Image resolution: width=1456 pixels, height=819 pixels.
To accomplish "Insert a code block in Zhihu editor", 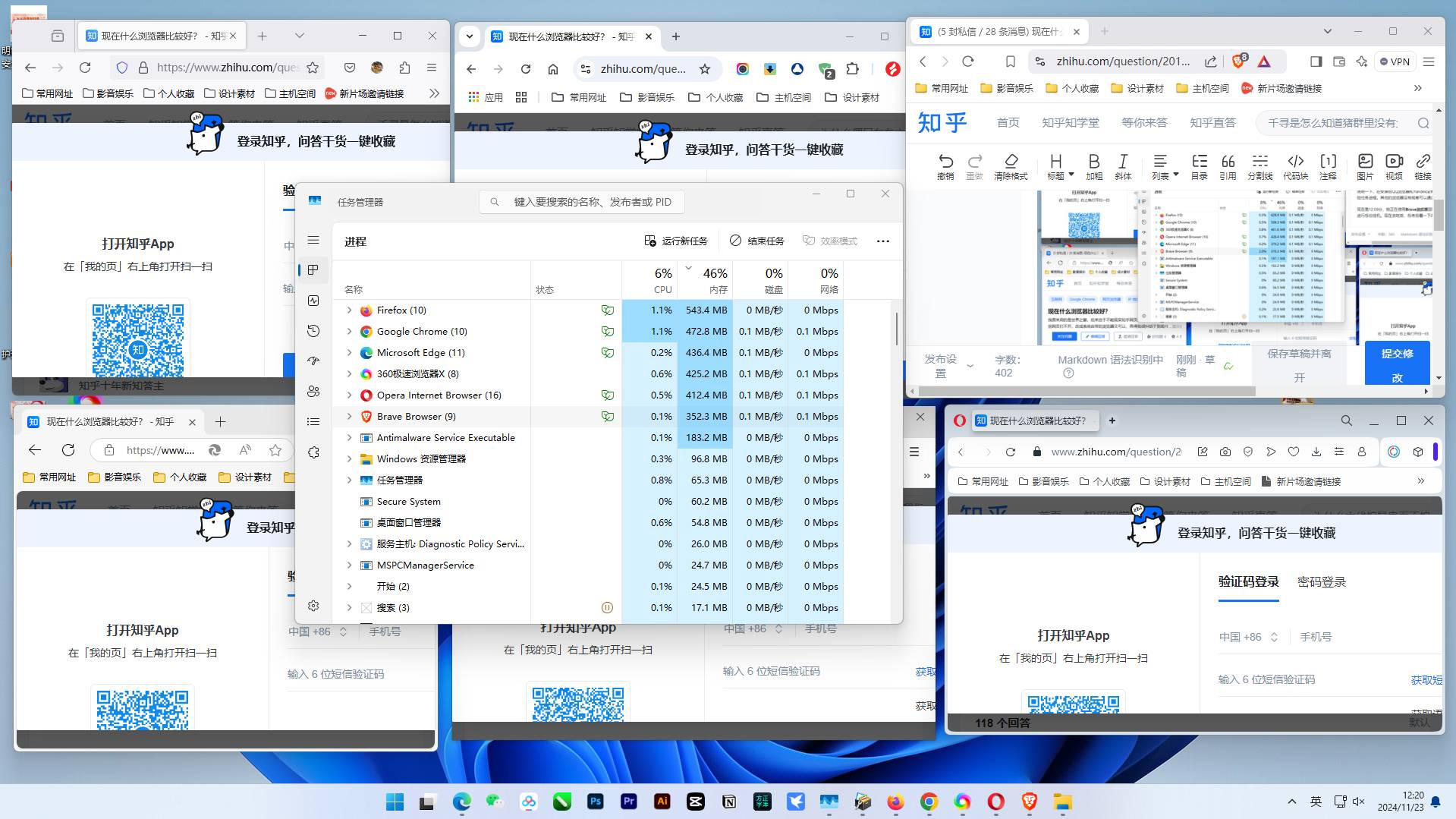I will [1295, 166].
